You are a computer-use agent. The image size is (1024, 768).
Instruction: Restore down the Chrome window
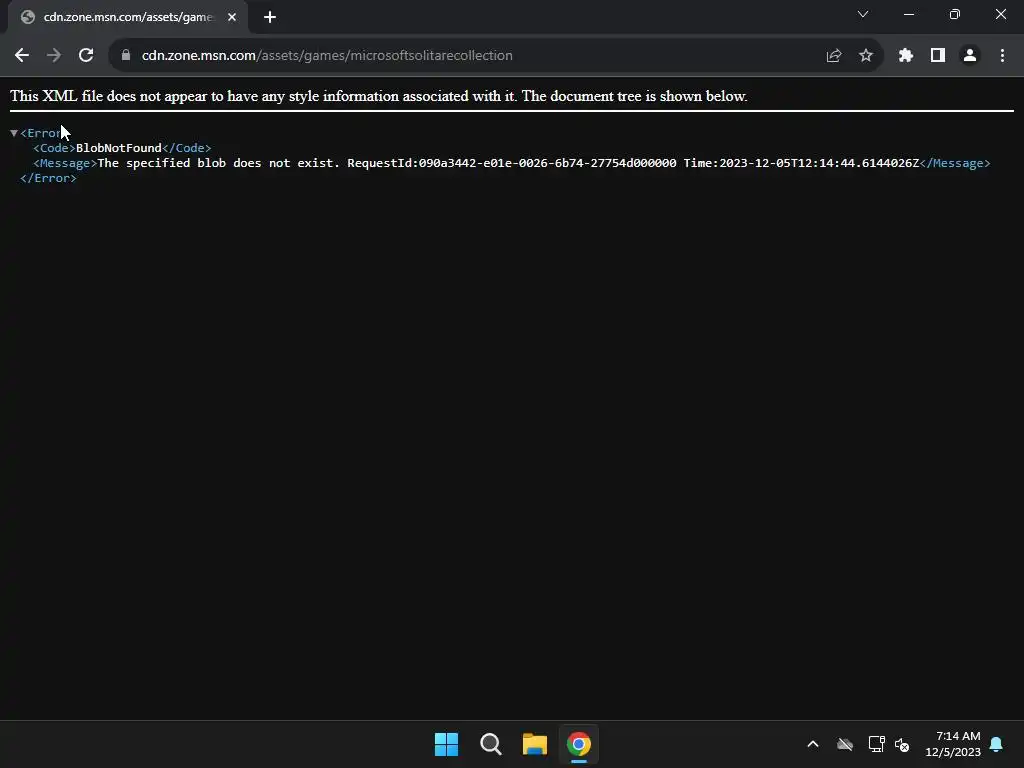click(x=955, y=14)
